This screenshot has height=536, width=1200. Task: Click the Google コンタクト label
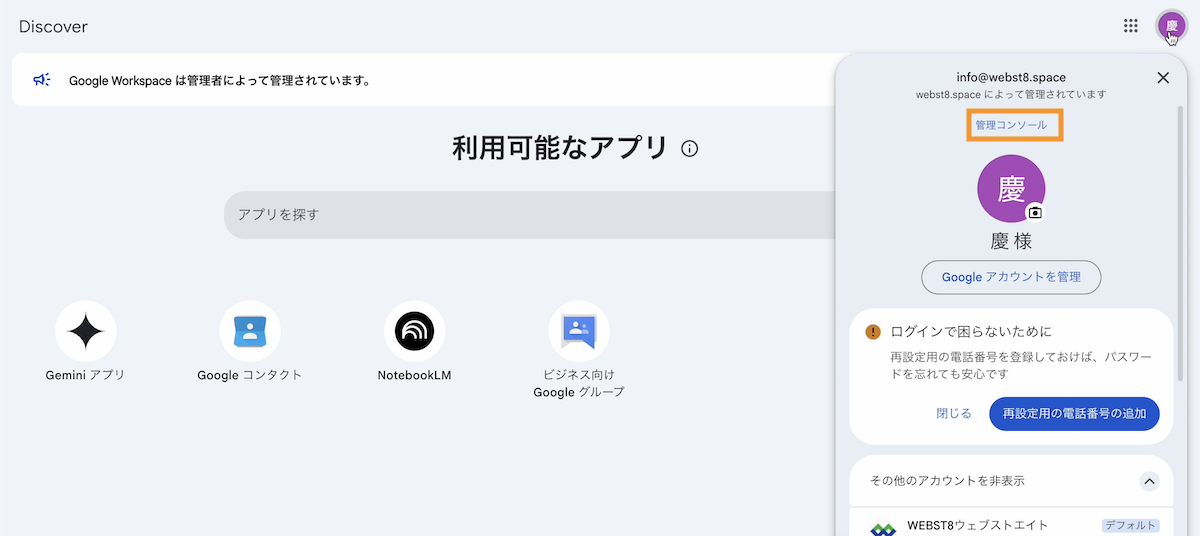(250, 375)
